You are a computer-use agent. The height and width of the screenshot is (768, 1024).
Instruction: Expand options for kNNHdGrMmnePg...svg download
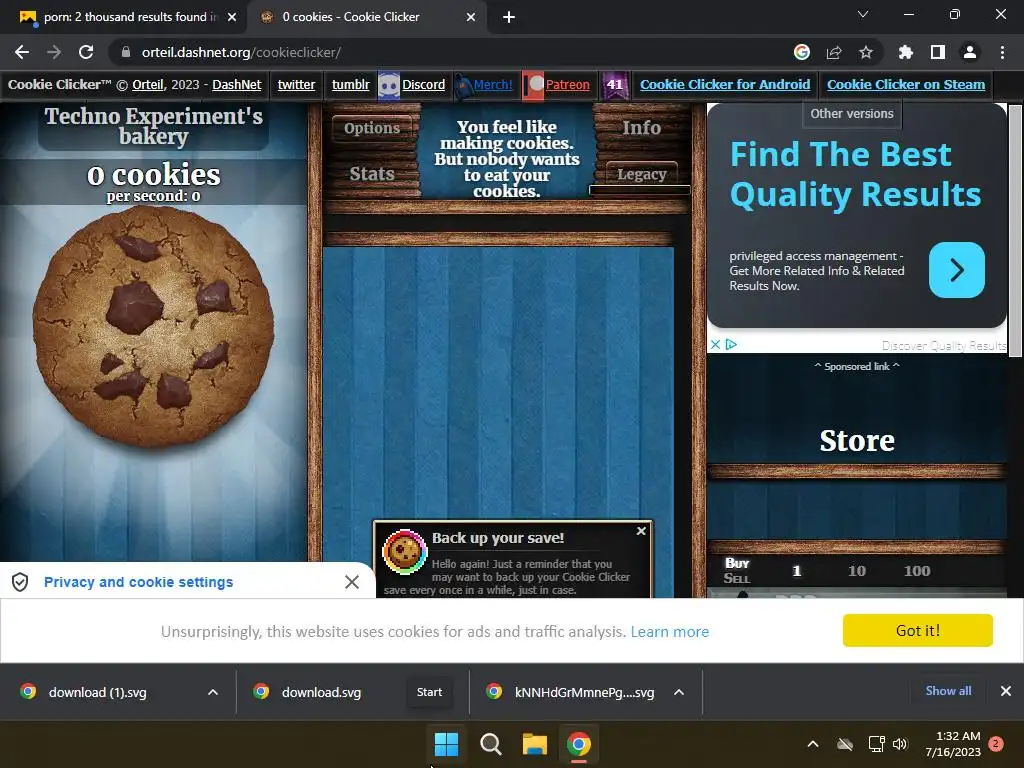(x=679, y=692)
